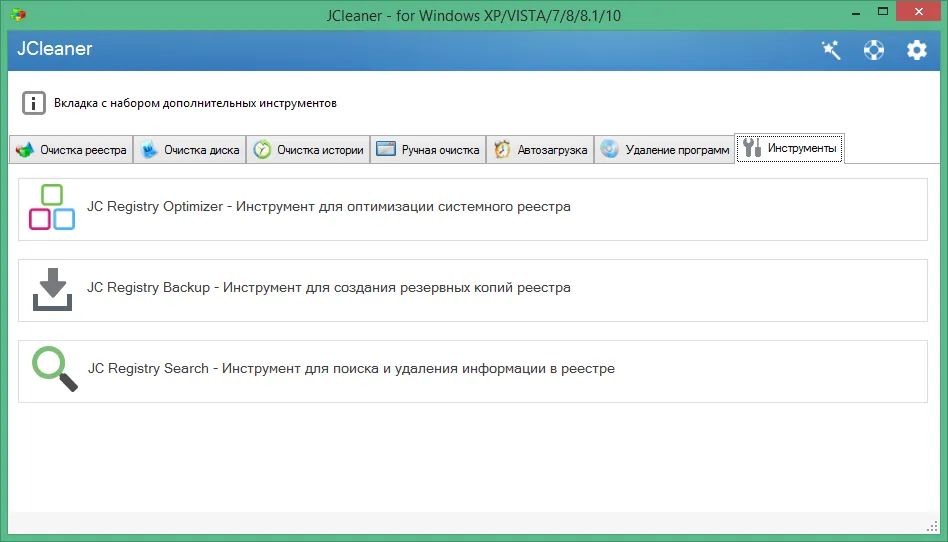
Task: Launch JC Registry Backup tool
Action: point(473,290)
